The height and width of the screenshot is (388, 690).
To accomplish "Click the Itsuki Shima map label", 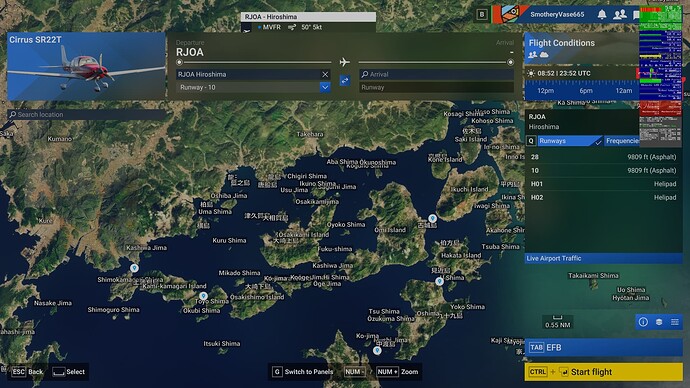I will [x=222, y=344].
